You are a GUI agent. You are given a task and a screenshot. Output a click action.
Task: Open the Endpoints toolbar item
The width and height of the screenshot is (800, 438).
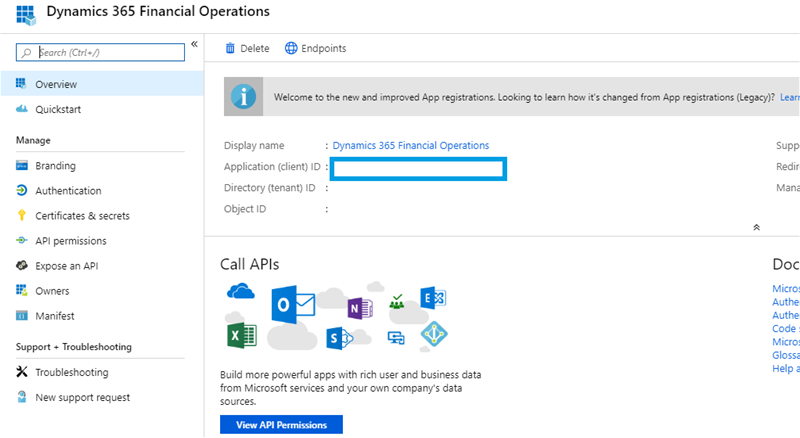click(x=315, y=48)
